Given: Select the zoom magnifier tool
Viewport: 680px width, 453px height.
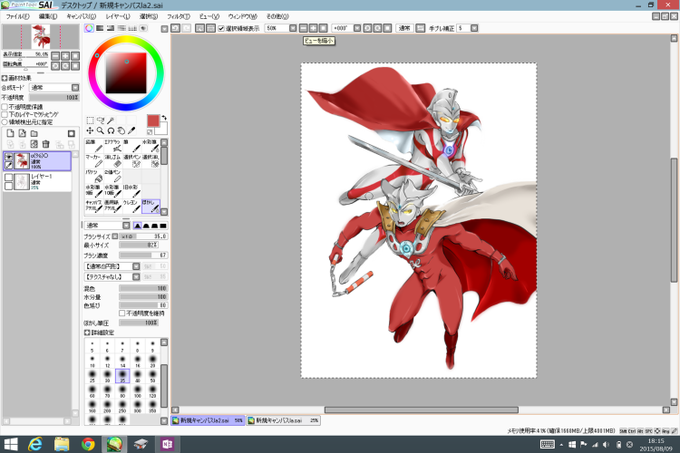Looking at the screenshot, I should tap(100, 130).
